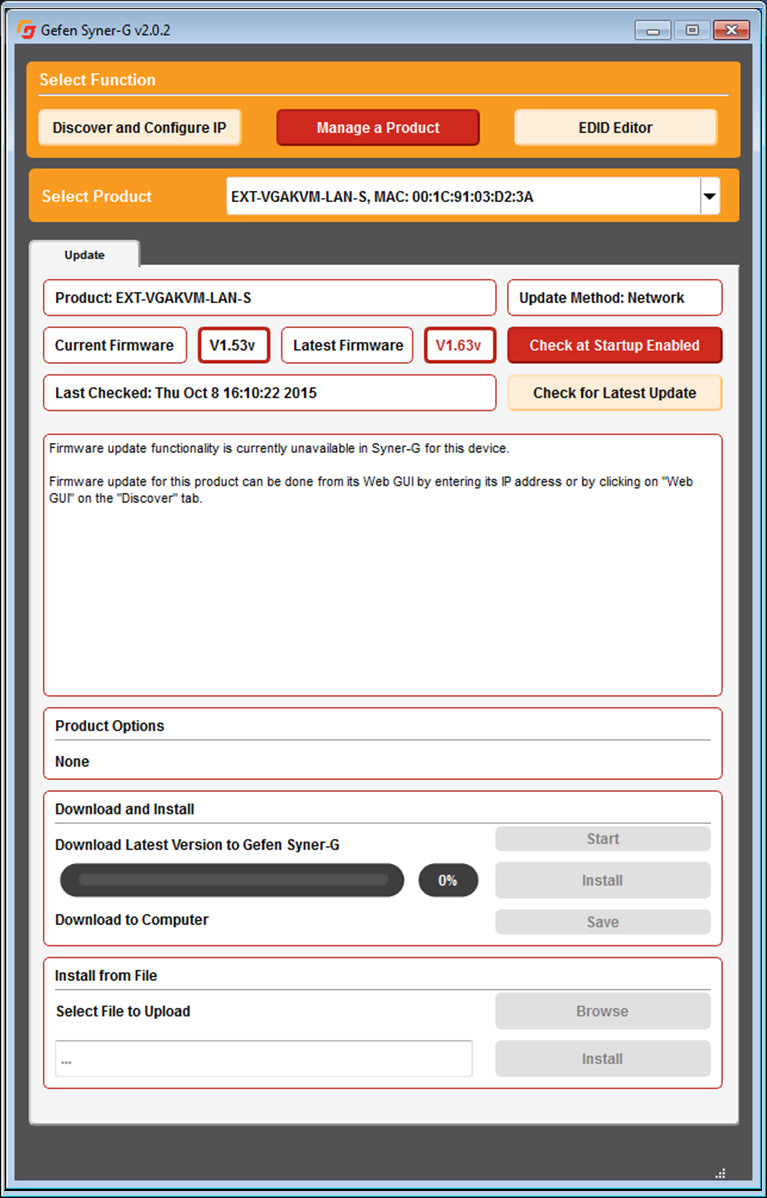The width and height of the screenshot is (767, 1198).
Task: Browse for a file to upload
Action: [602, 1011]
